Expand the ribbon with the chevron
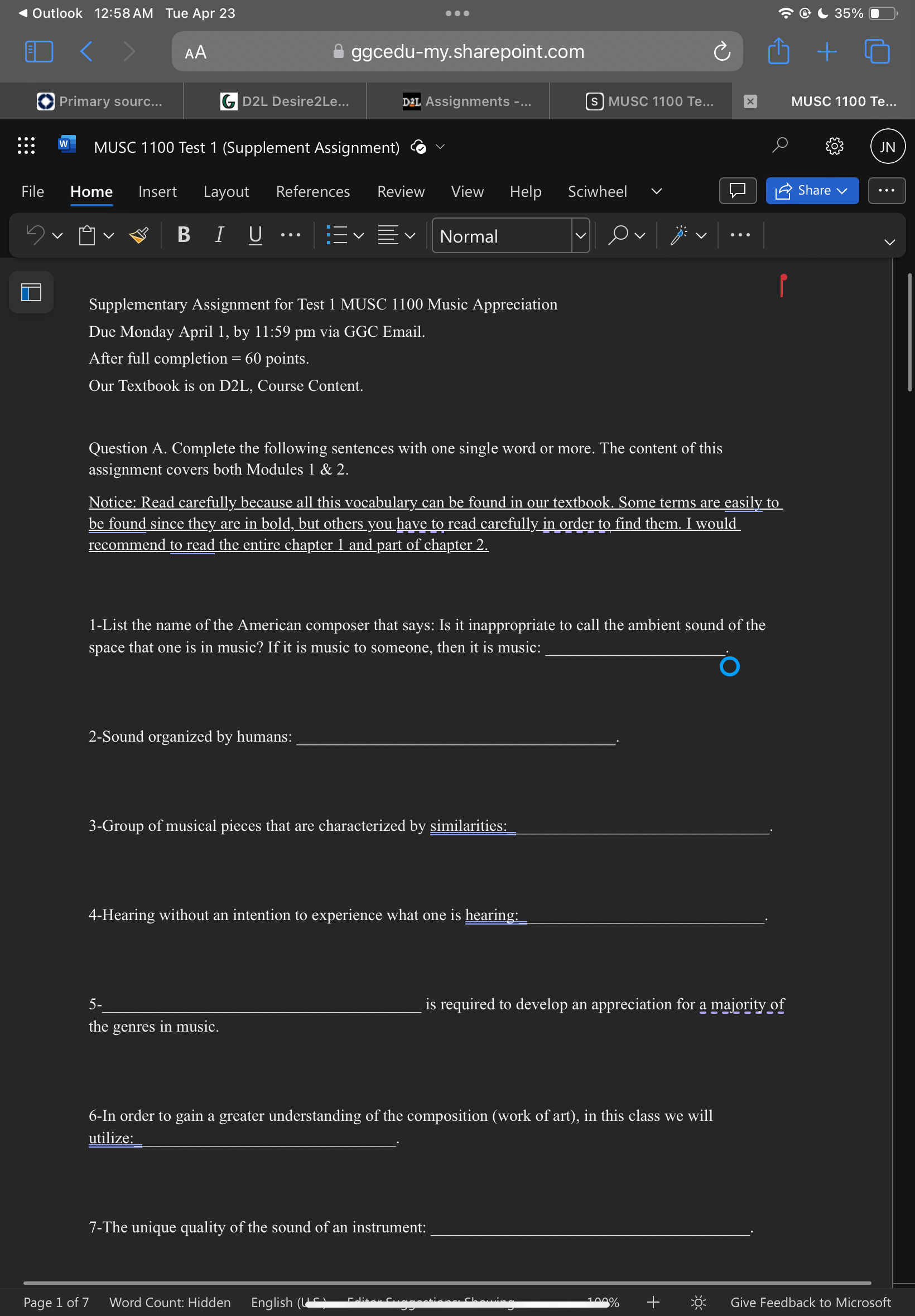Screen dimensions: 915x1316 pyautogui.click(x=889, y=242)
